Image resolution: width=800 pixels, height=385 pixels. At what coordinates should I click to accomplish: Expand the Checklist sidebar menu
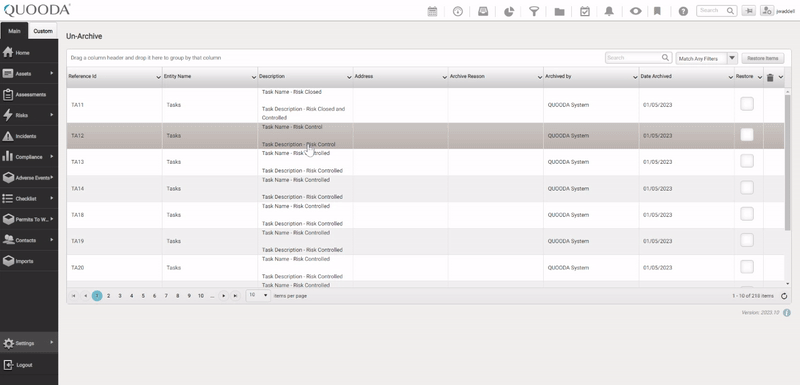pyautogui.click(x=29, y=198)
